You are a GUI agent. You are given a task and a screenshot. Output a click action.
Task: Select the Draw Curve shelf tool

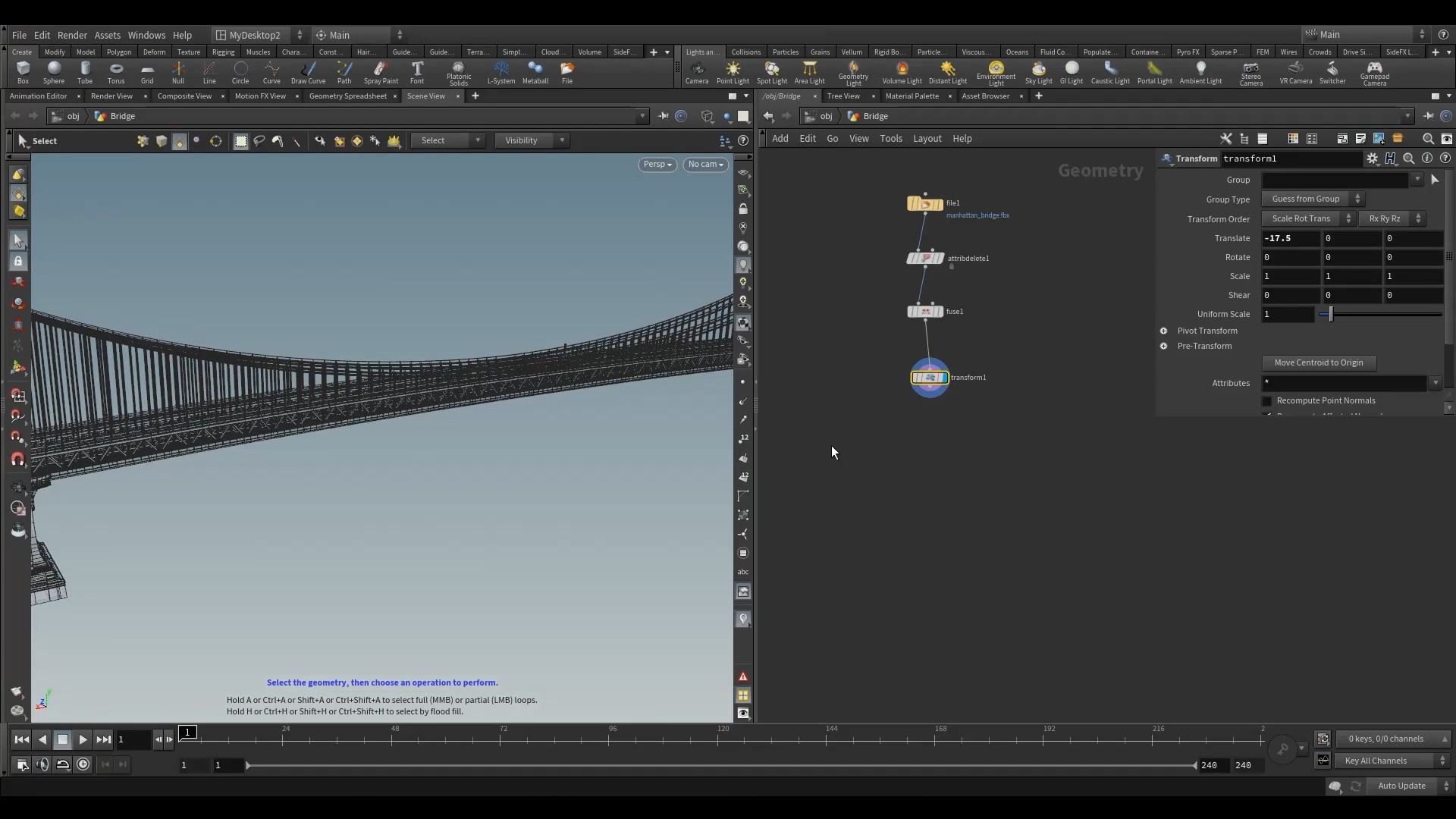click(x=309, y=73)
